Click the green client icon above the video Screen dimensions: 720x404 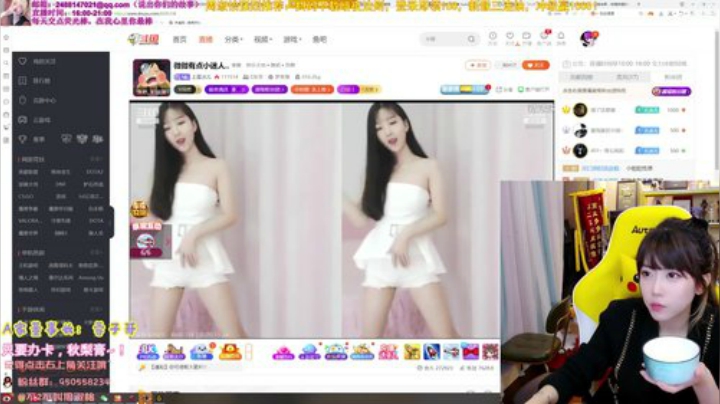pyautogui.click(x=521, y=90)
